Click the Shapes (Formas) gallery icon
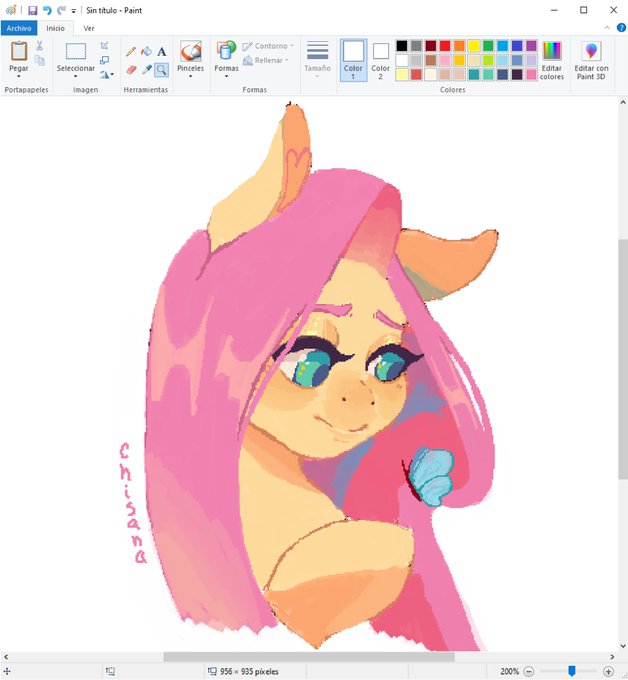 pos(226,50)
